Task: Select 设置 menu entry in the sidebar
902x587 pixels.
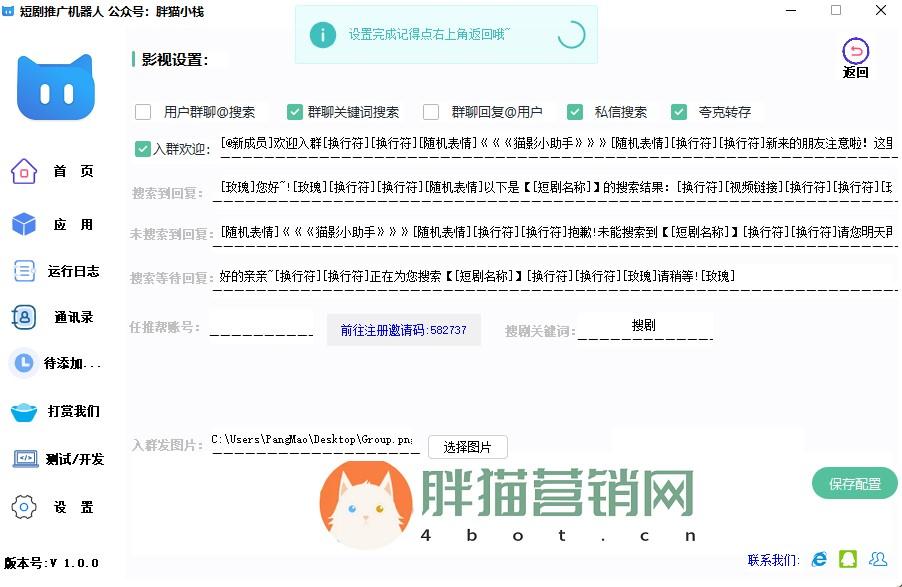Action: pos(60,507)
